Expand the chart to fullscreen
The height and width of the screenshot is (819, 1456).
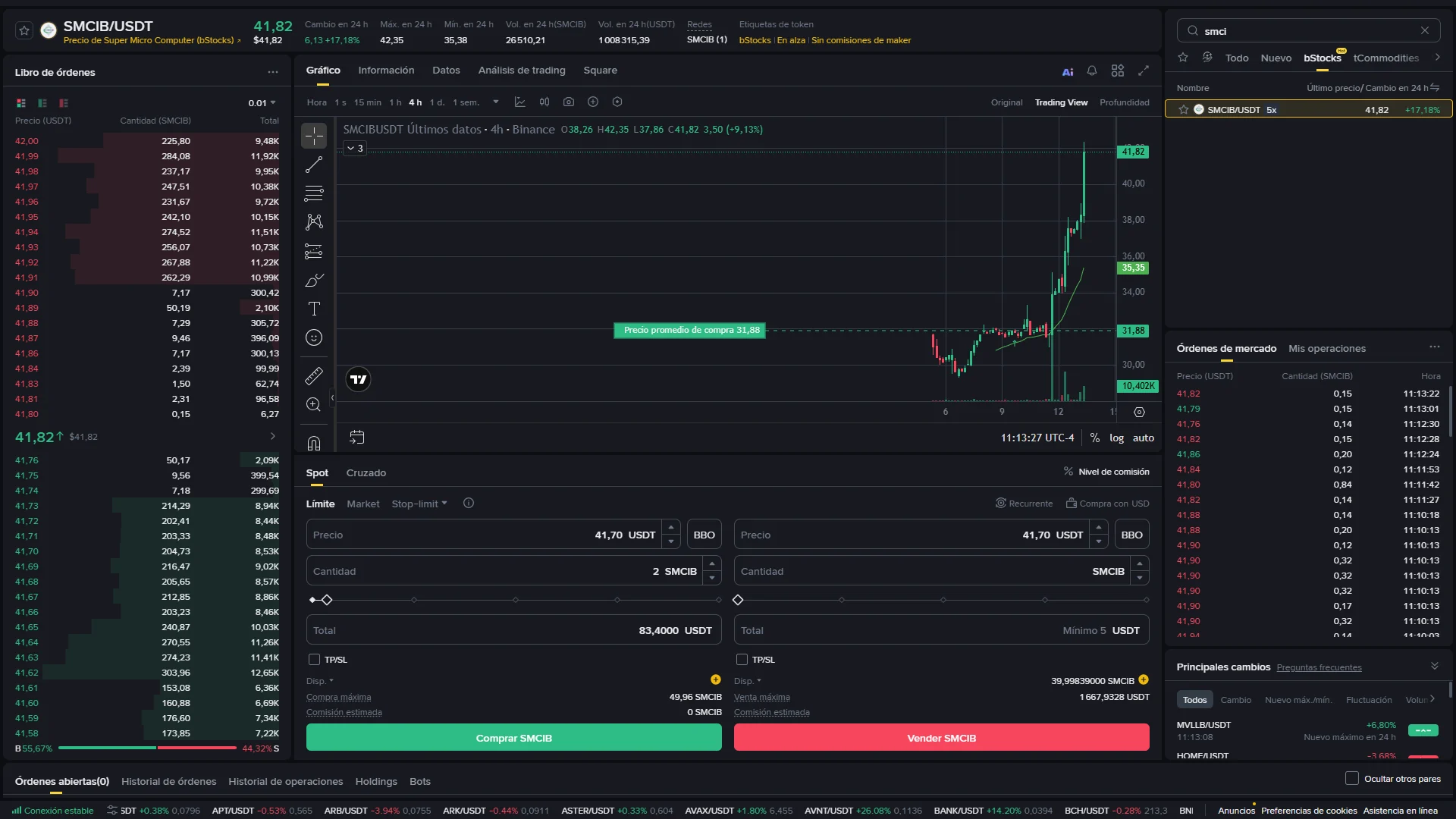point(1144,71)
